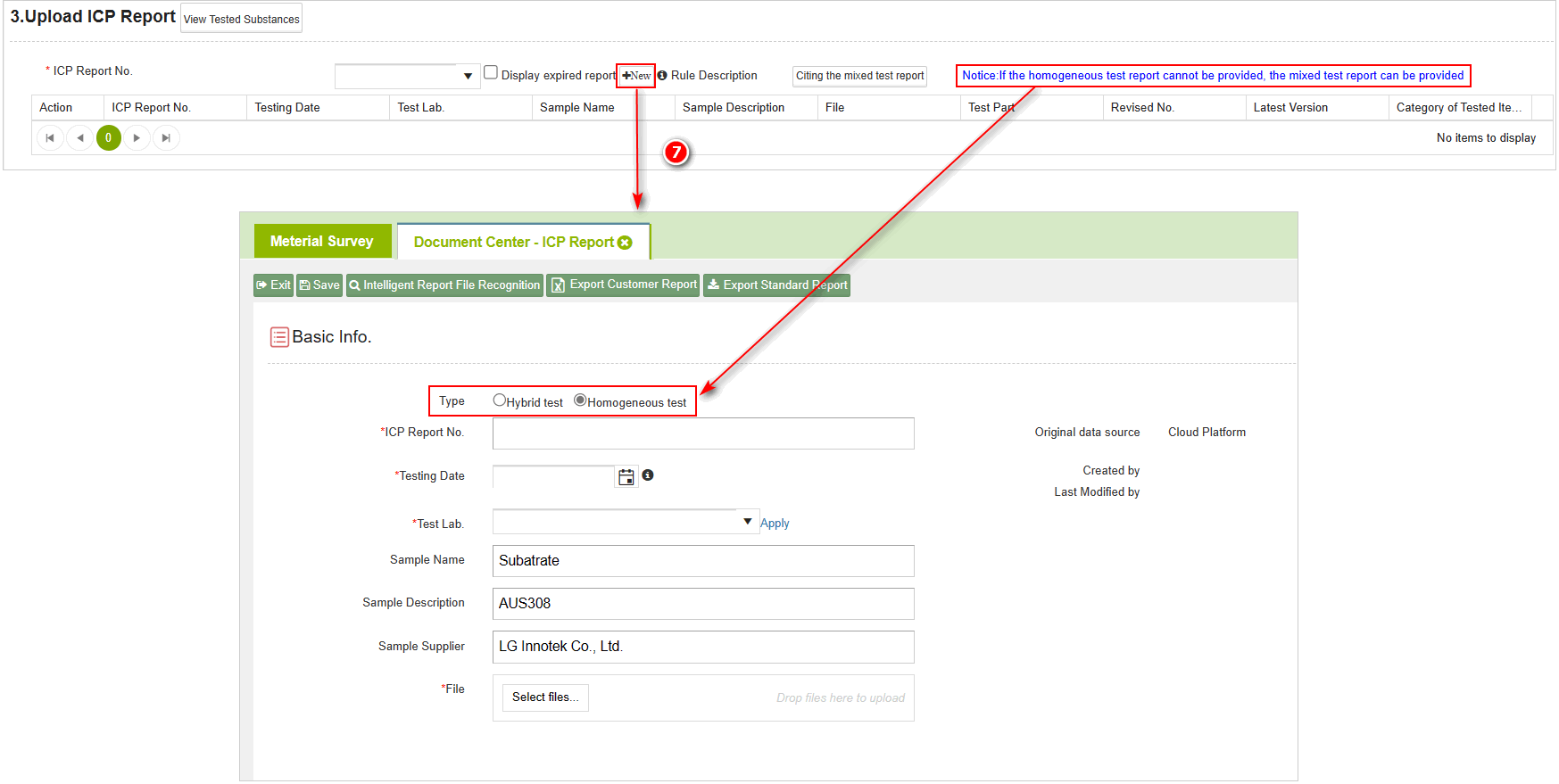The height and width of the screenshot is (784, 1559).
Task: Click the Test Part column header
Action: click(1032, 108)
